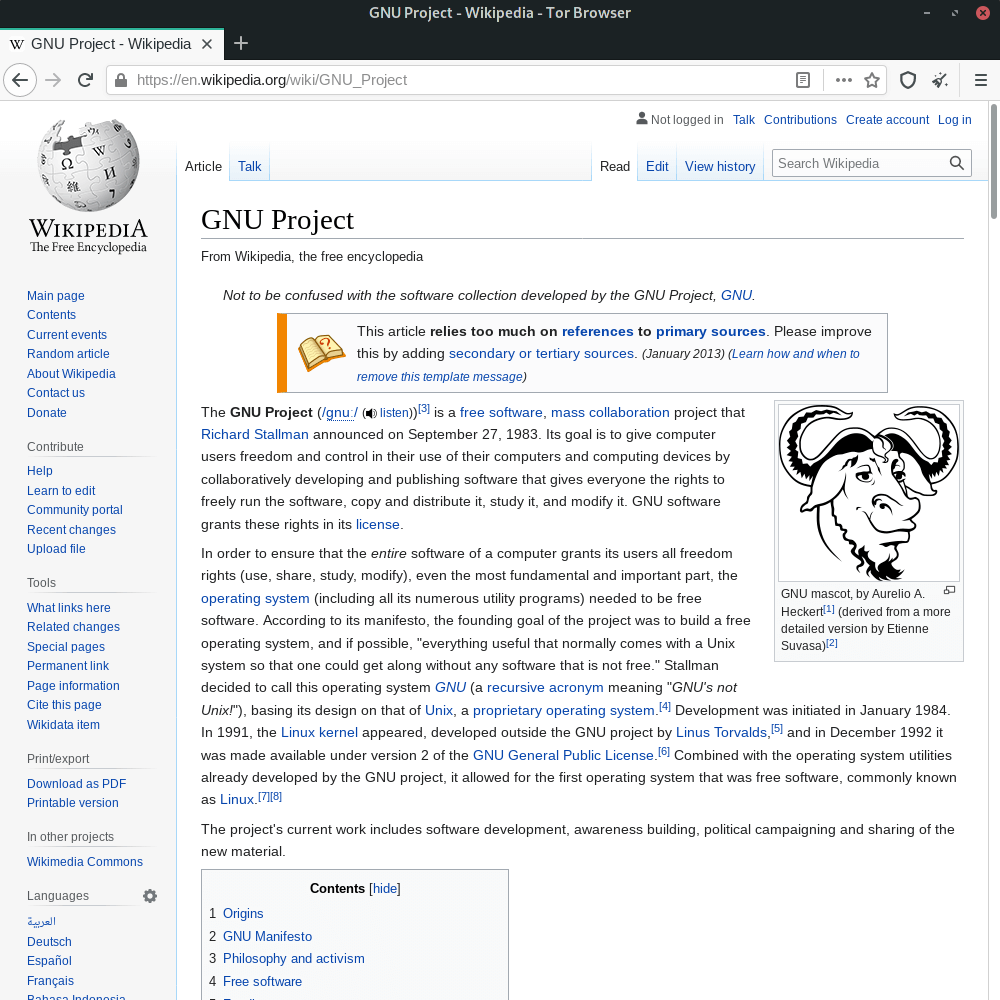Open Cite this page link
1000x1000 pixels.
coord(64,705)
